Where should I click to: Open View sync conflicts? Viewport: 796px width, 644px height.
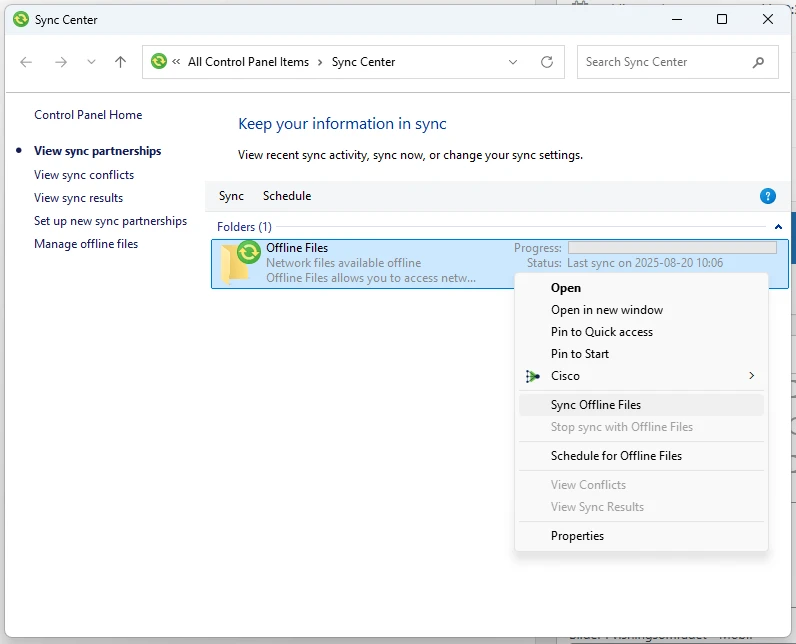tap(84, 175)
